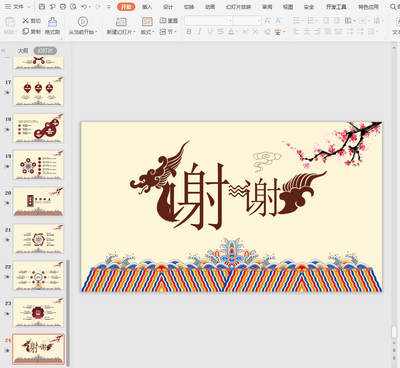The height and width of the screenshot is (368, 400).
Task: Collapse the slide panel with double chevron
Action: point(3,51)
